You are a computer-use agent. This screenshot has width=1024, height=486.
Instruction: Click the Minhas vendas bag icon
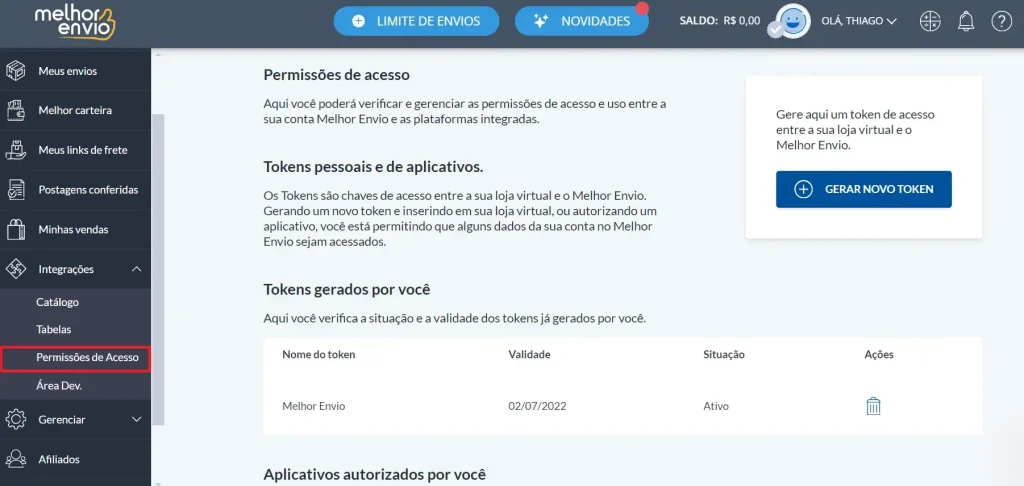[15, 230]
